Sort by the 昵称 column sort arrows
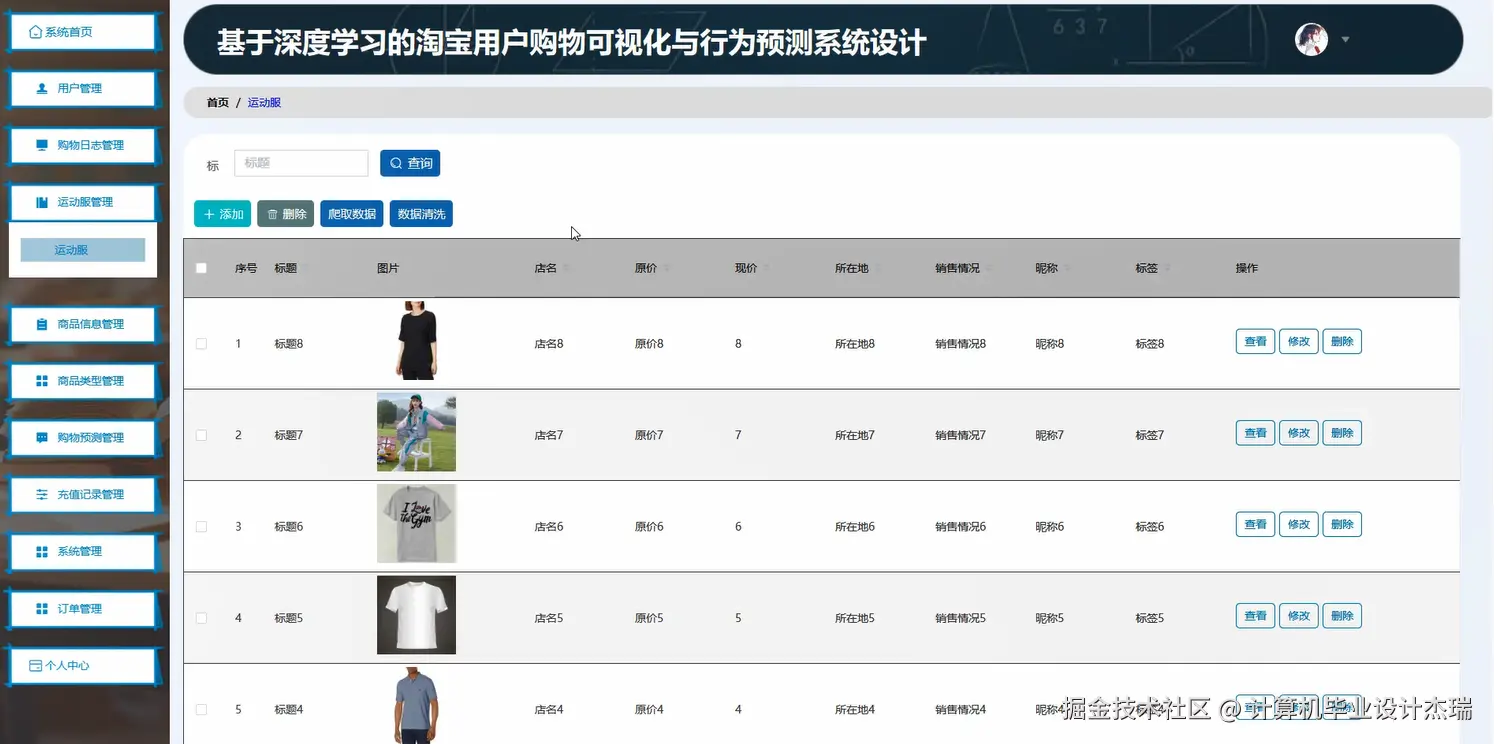This screenshot has width=1494, height=744. point(1067,268)
